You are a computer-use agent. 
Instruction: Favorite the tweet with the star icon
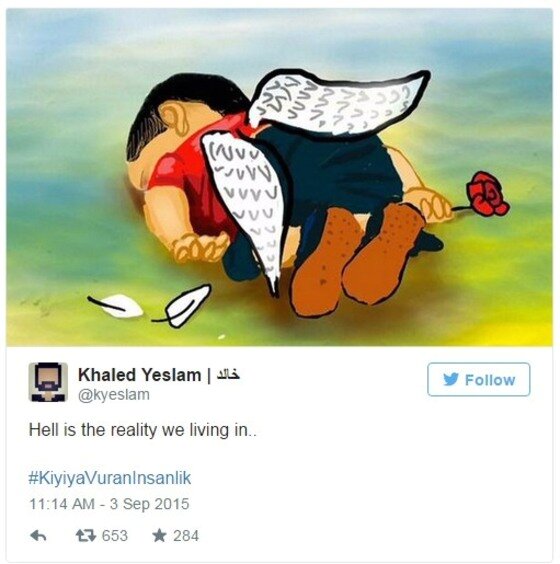click(159, 536)
